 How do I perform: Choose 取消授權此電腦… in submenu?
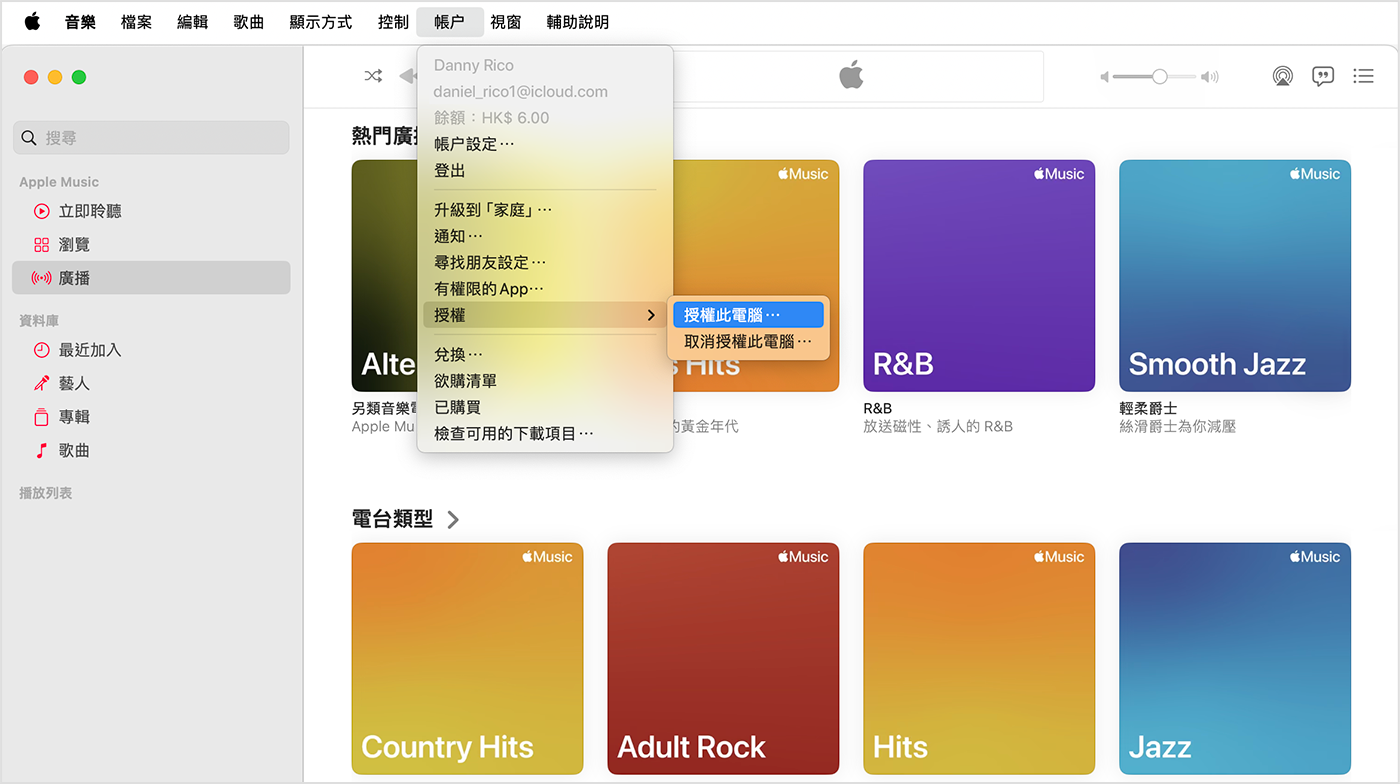point(748,341)
